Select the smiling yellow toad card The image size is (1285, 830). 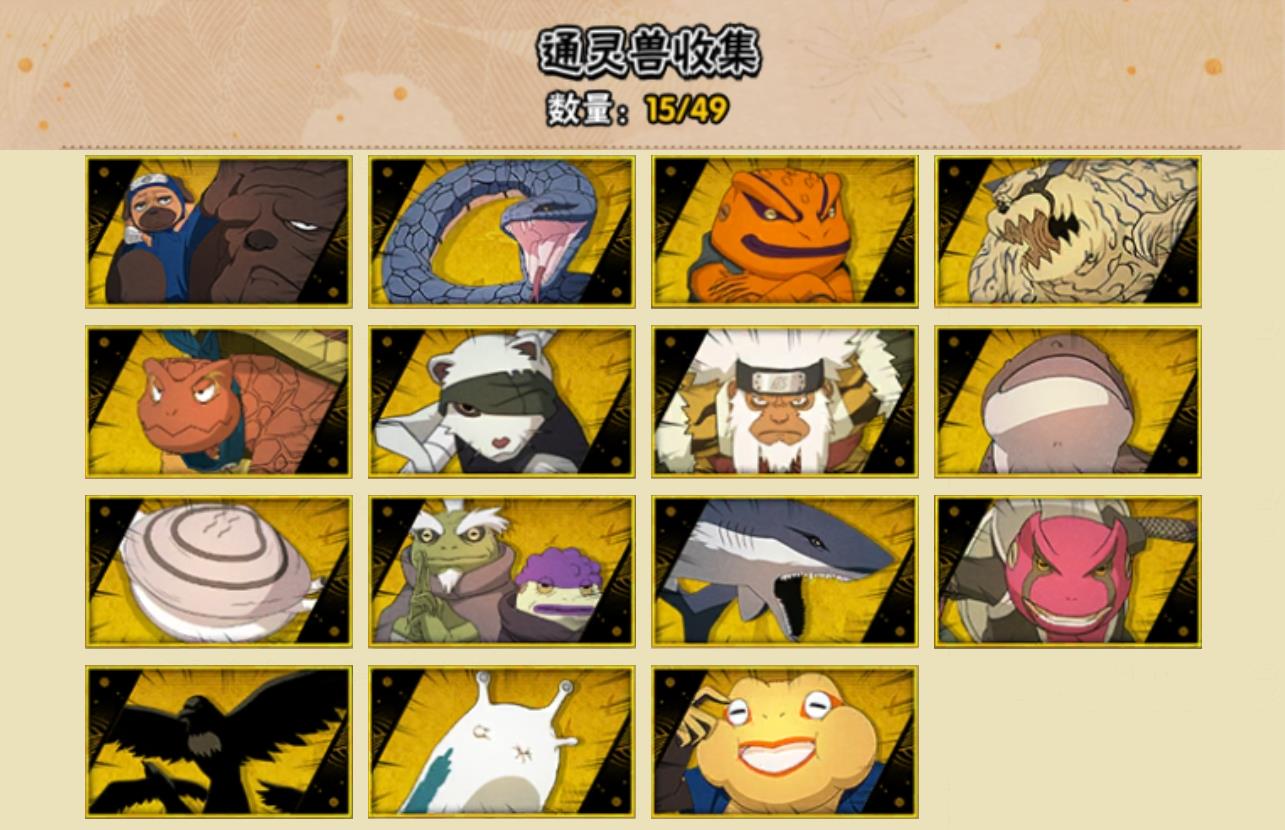tap(785, 741)
